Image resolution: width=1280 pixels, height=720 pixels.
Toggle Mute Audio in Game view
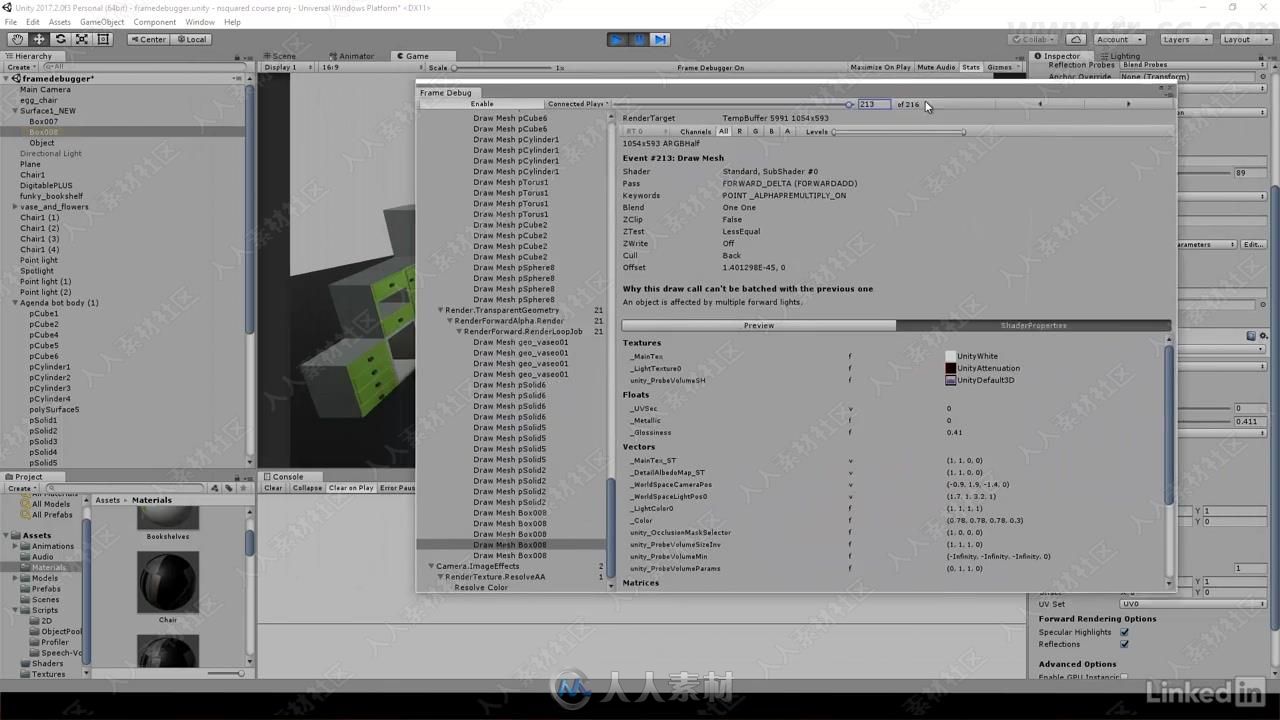pos(936,67)
